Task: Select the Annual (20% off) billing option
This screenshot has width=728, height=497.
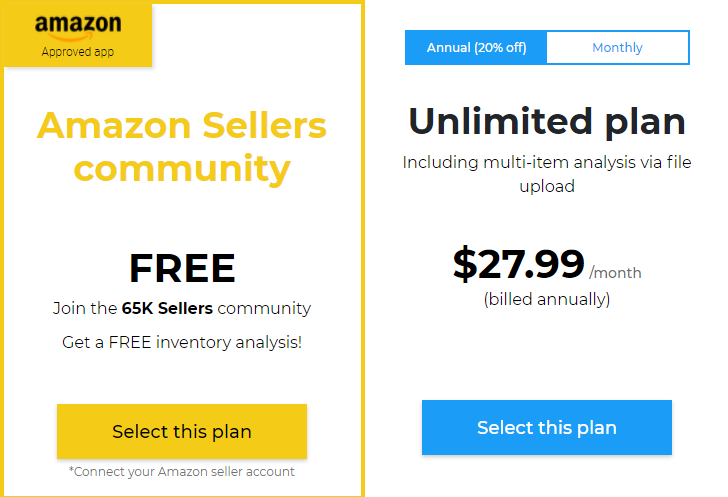Action: pos(476,47)
